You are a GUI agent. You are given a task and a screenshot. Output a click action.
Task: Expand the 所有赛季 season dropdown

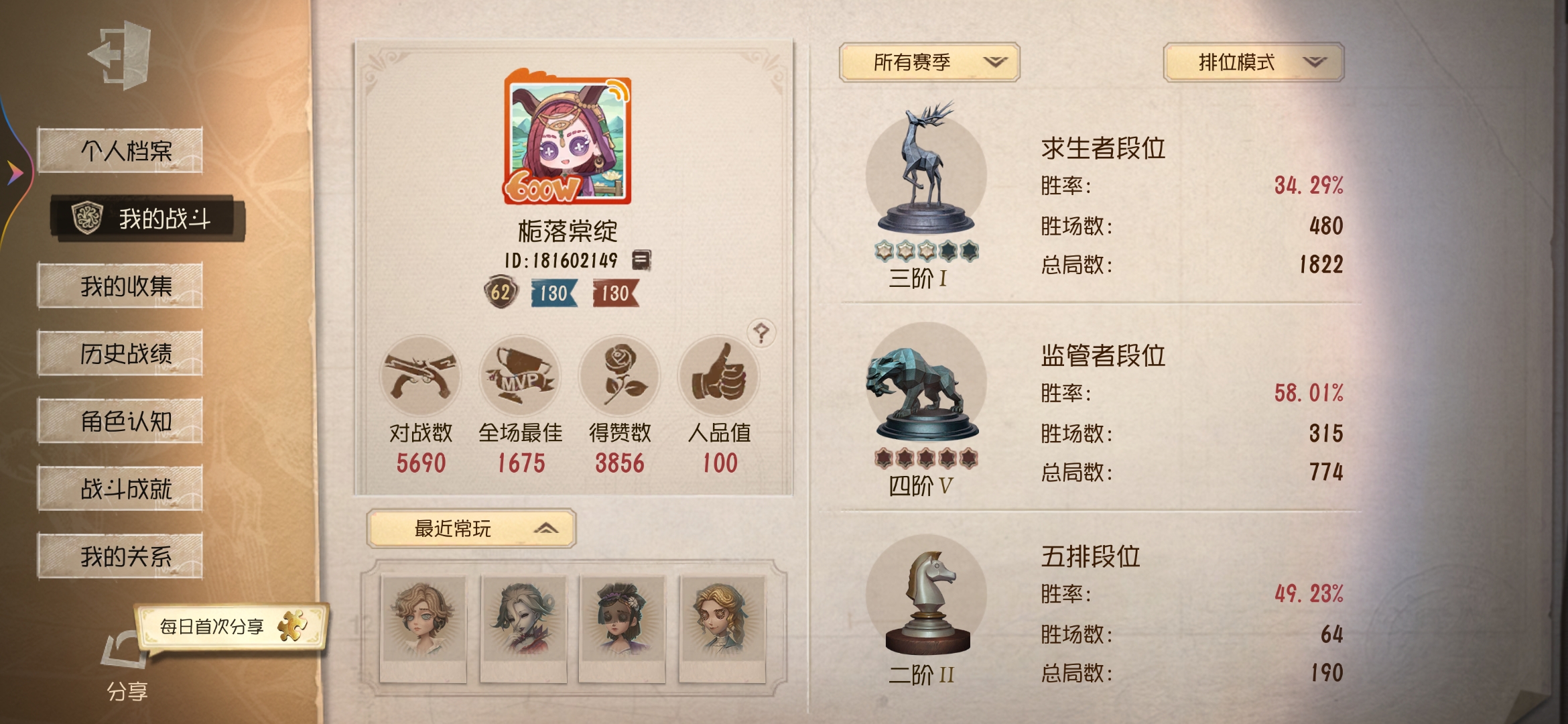point(929,62)
